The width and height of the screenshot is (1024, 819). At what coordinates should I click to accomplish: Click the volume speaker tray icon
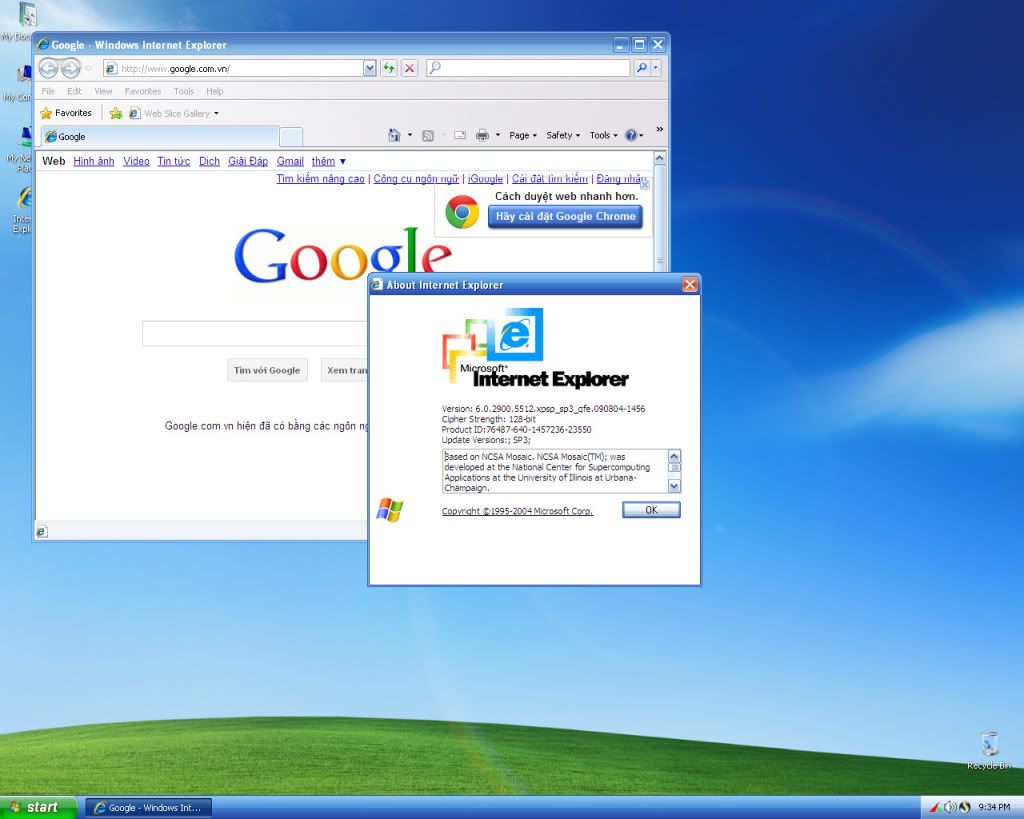pyautogui.click(x=949, y=807)
